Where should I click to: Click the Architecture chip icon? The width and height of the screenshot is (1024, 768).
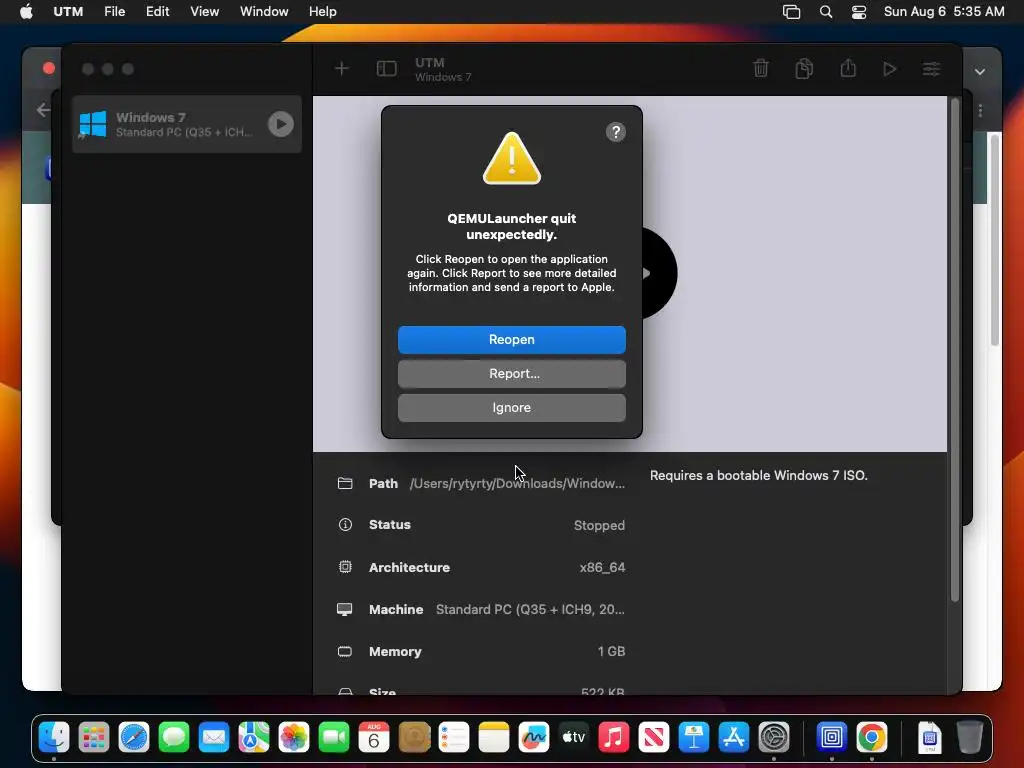point(345,567)
